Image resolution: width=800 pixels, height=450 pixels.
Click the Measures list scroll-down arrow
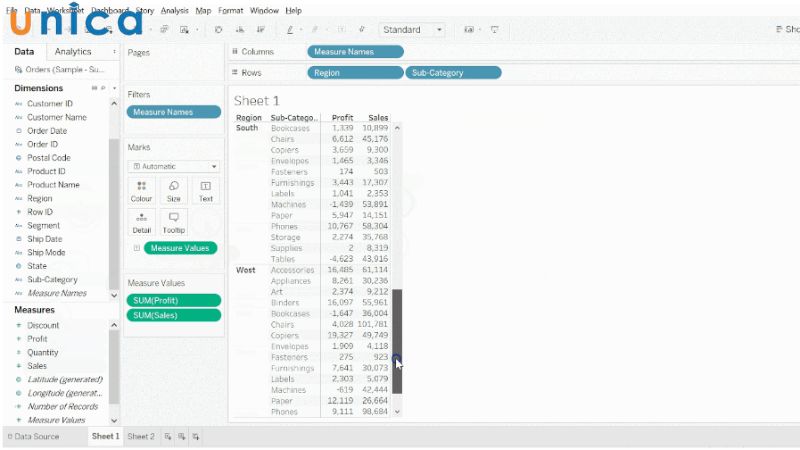(114, 421)
